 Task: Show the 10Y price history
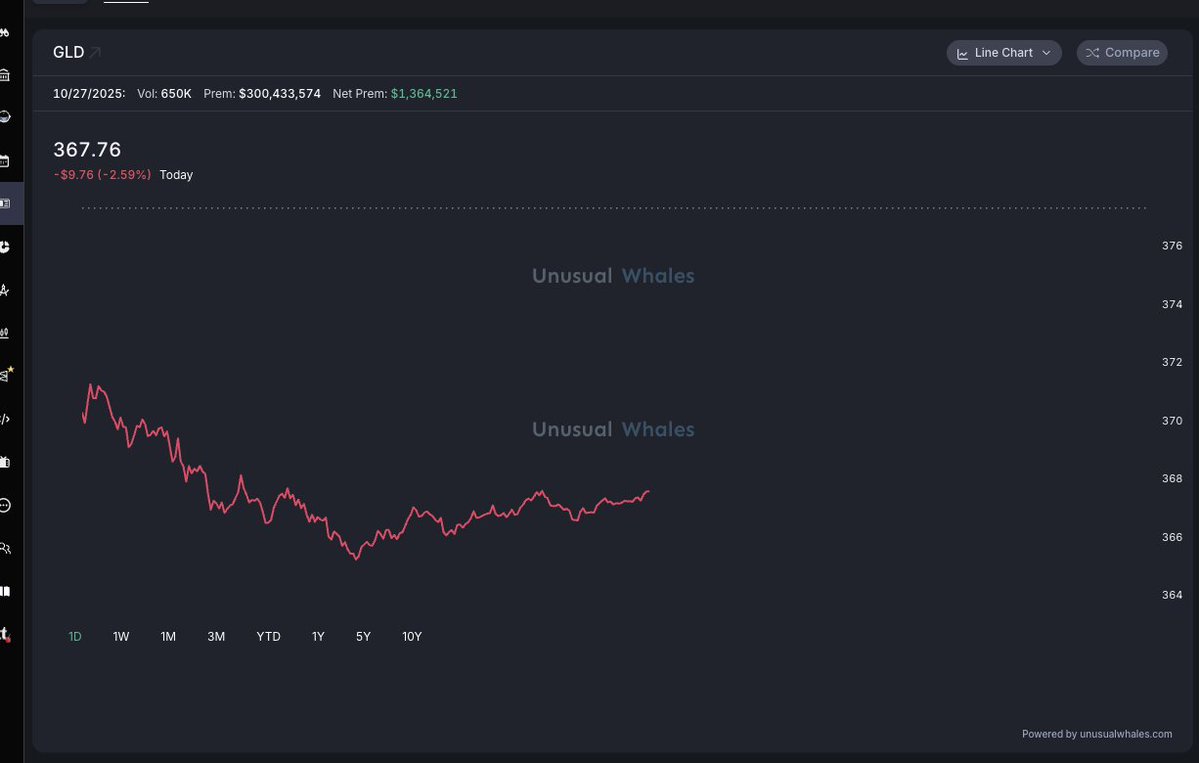pyautogui.click(x=412, y=637)
